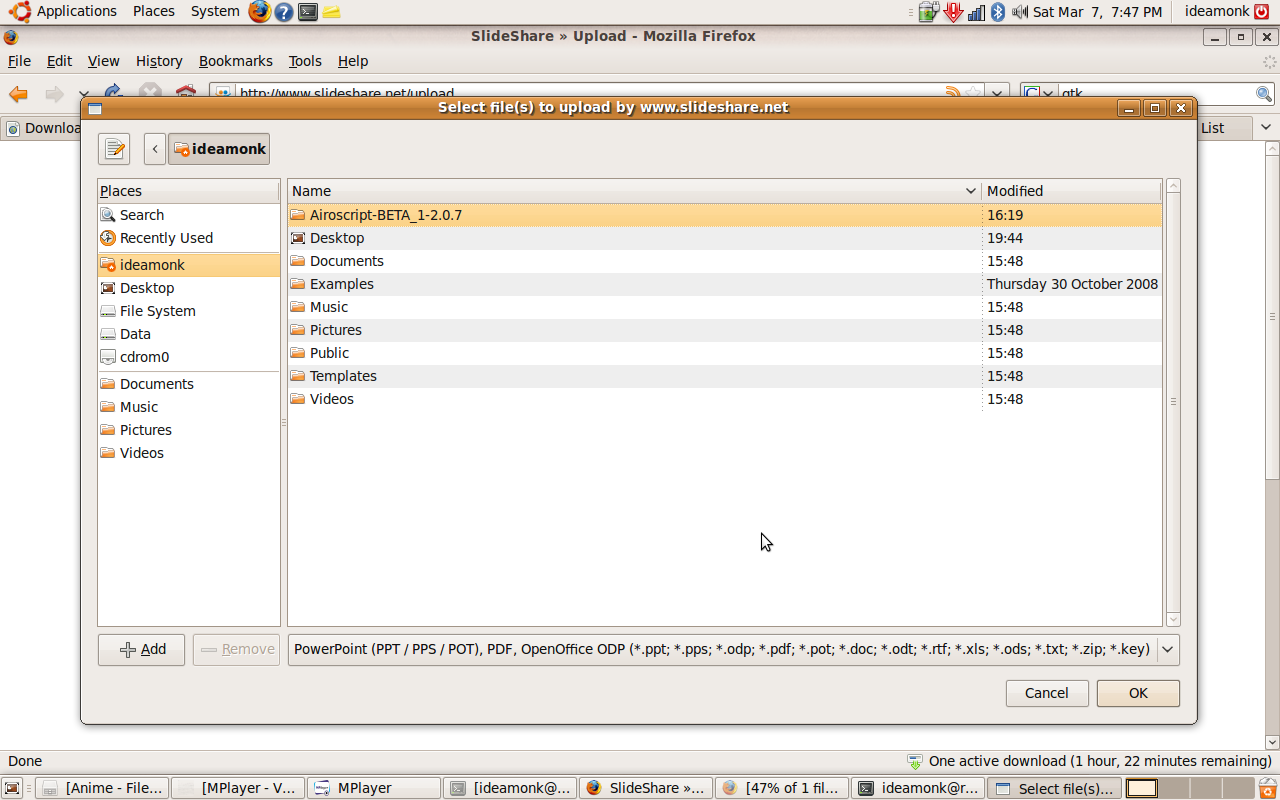Select cdrom0 in Places sidebar
The height and width of the screenshot is (800, 1280).
point(189,357)
